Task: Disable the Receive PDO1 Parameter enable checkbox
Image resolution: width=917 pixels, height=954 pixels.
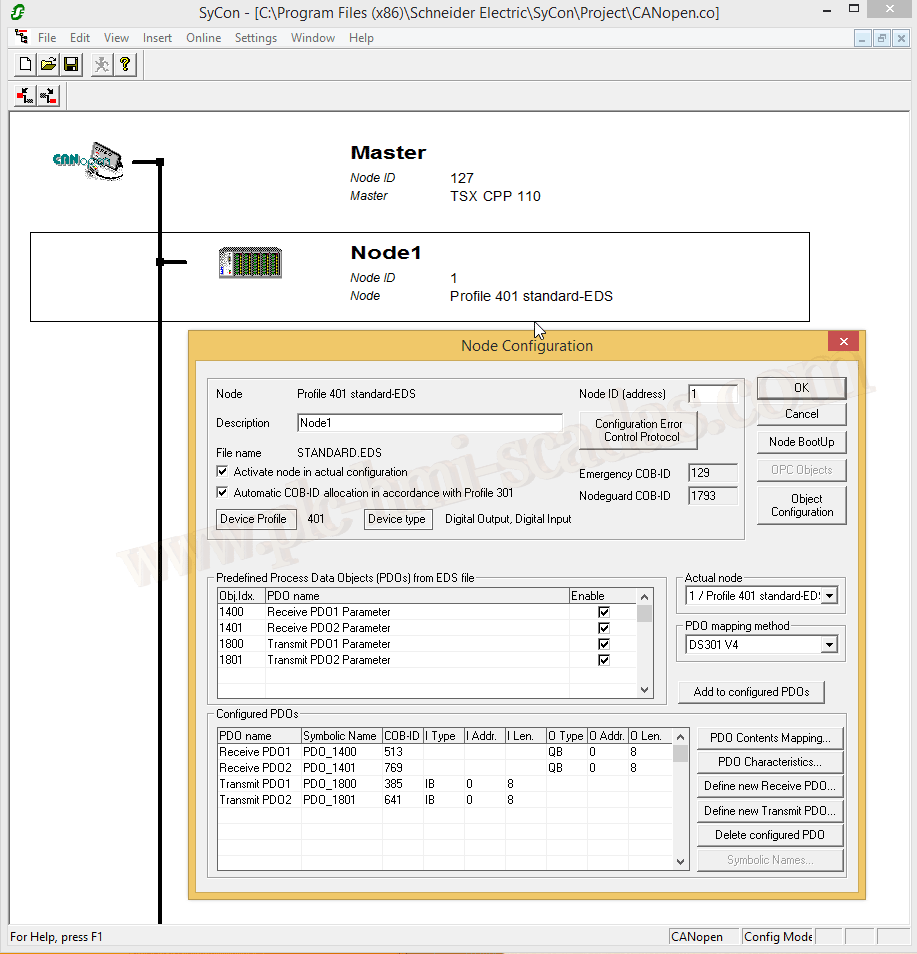Action: [603, 612]
